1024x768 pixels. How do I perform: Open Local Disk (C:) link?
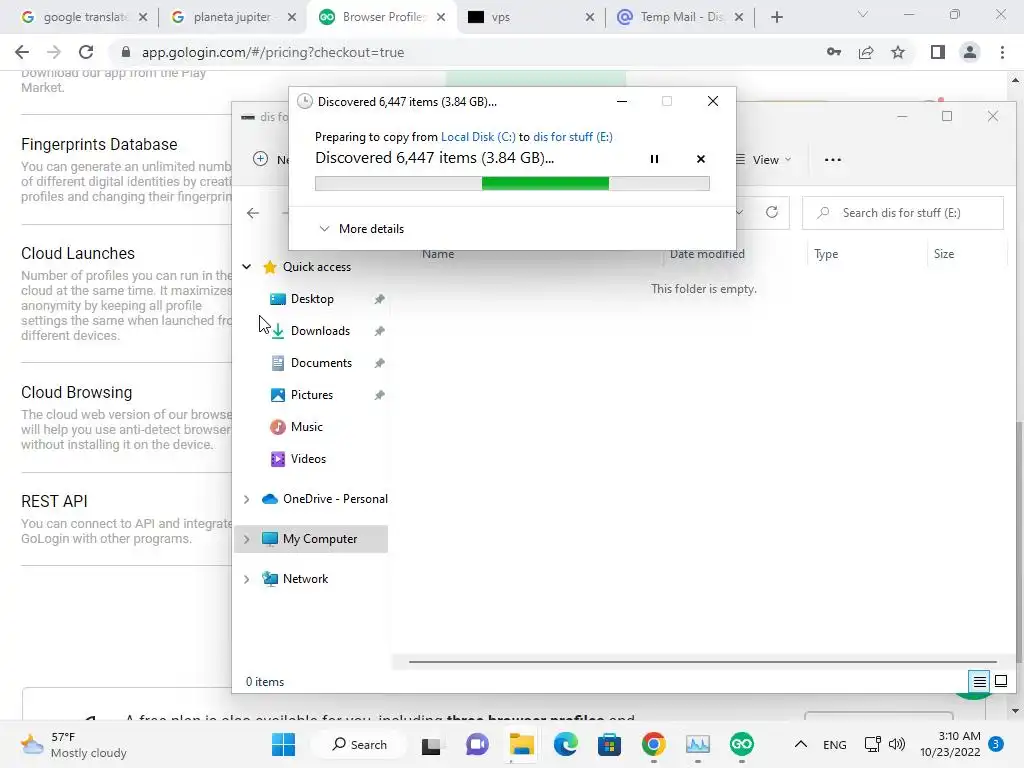coord(478,136)
